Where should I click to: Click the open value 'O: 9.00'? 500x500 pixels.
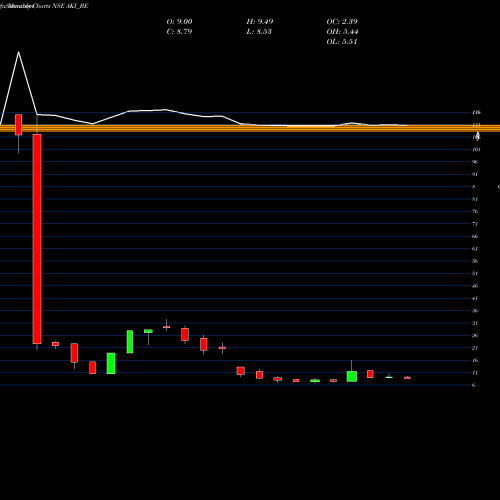(x=179, y=22)
